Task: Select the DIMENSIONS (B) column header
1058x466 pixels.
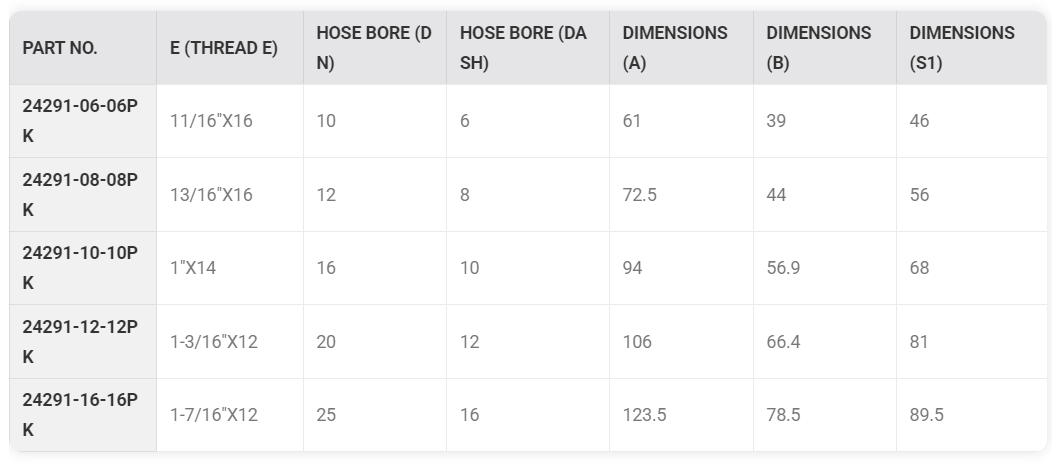Action: pyautogui.click(x=818, y=48)
